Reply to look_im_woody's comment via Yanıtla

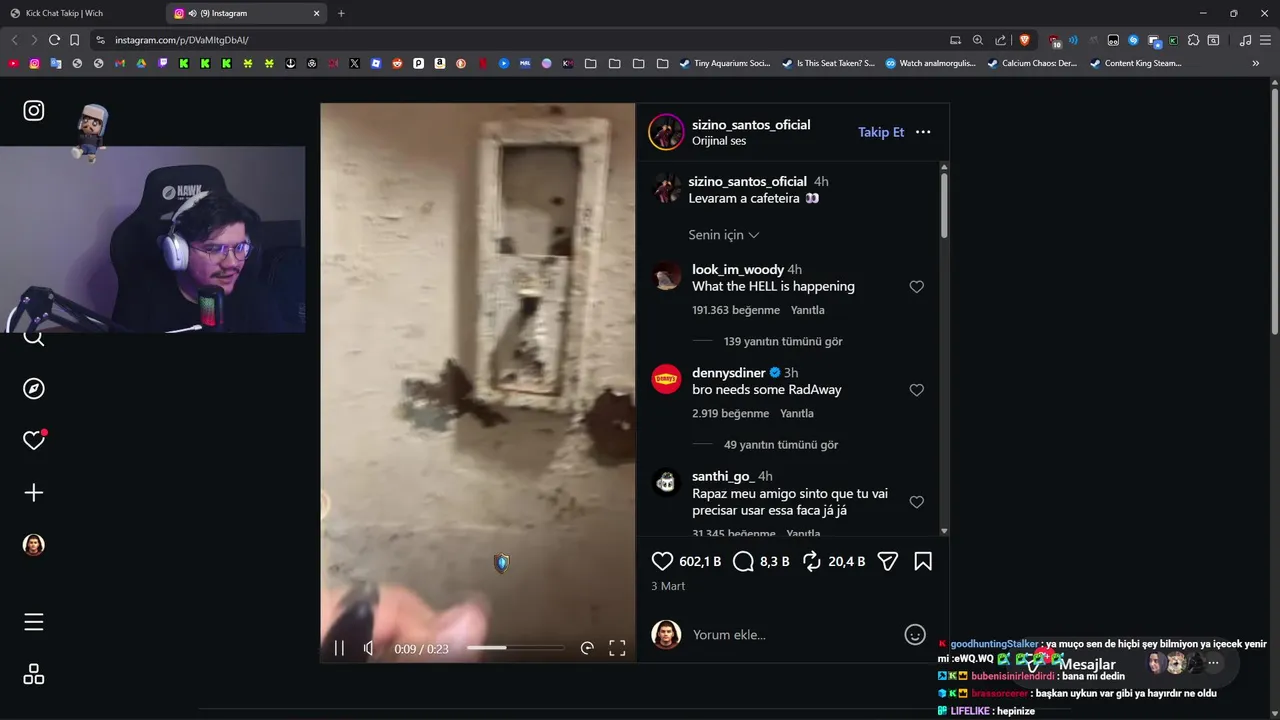point(808,310)
